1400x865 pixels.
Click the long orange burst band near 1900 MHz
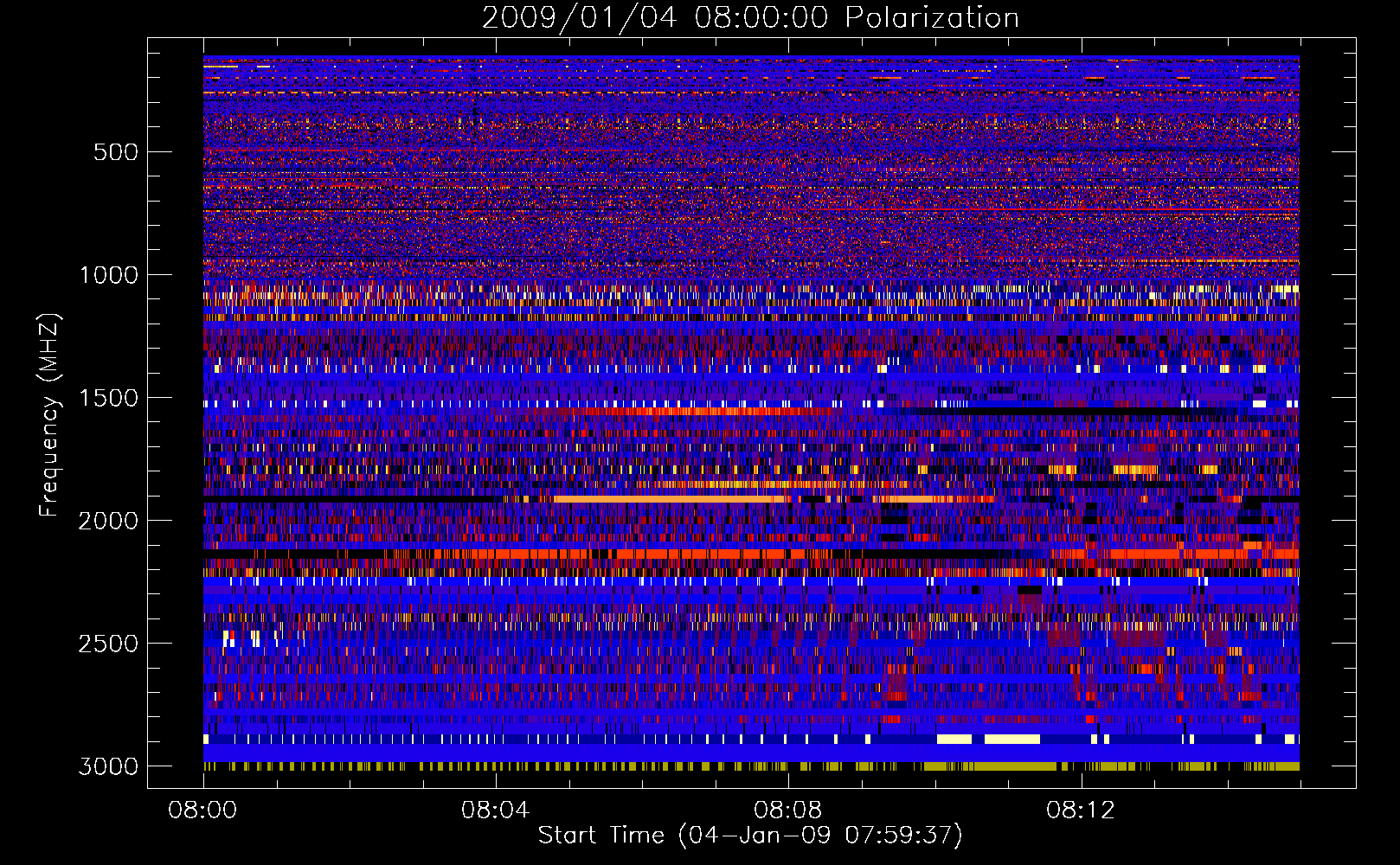tap(668, 499)
